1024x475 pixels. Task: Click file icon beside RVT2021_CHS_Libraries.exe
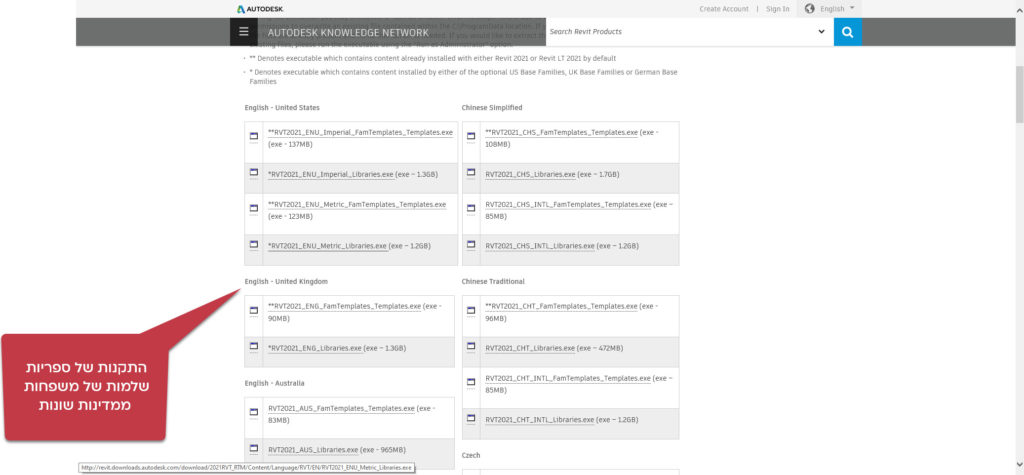471,173
